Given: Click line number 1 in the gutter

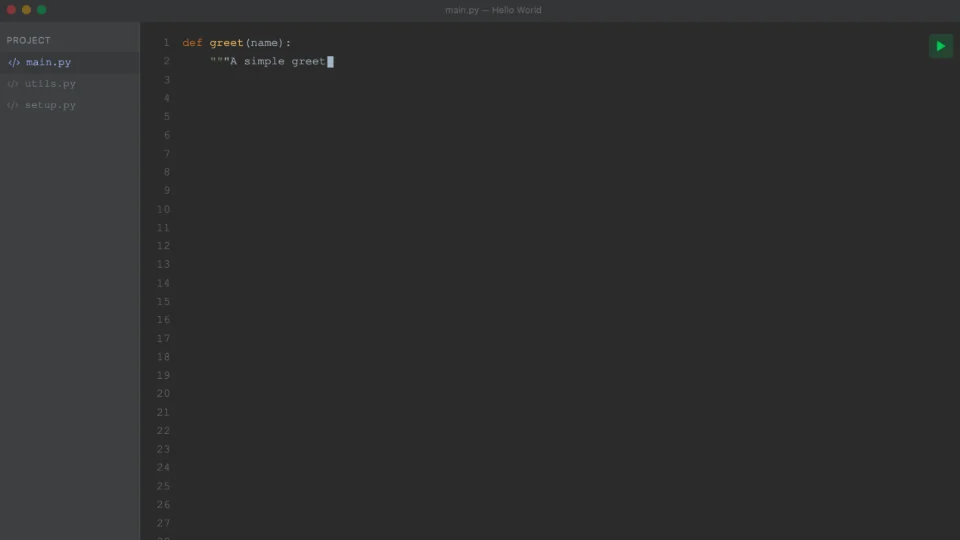Looking at the screenshot, I should click(166, 43).
